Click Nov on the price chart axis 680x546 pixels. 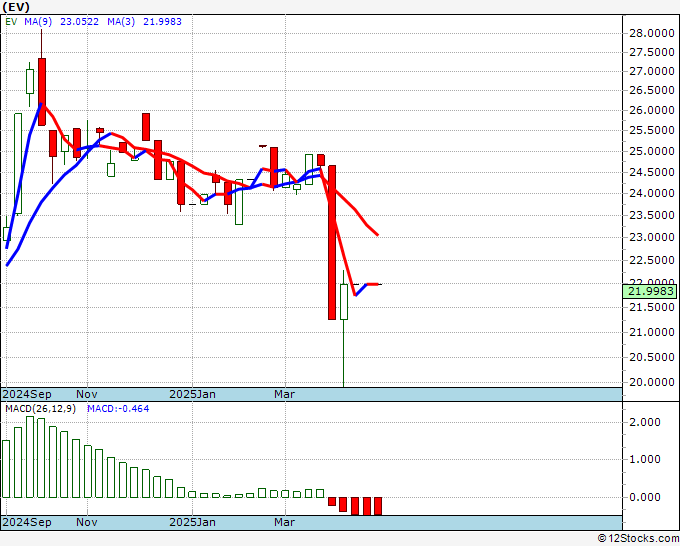(87, 395)
